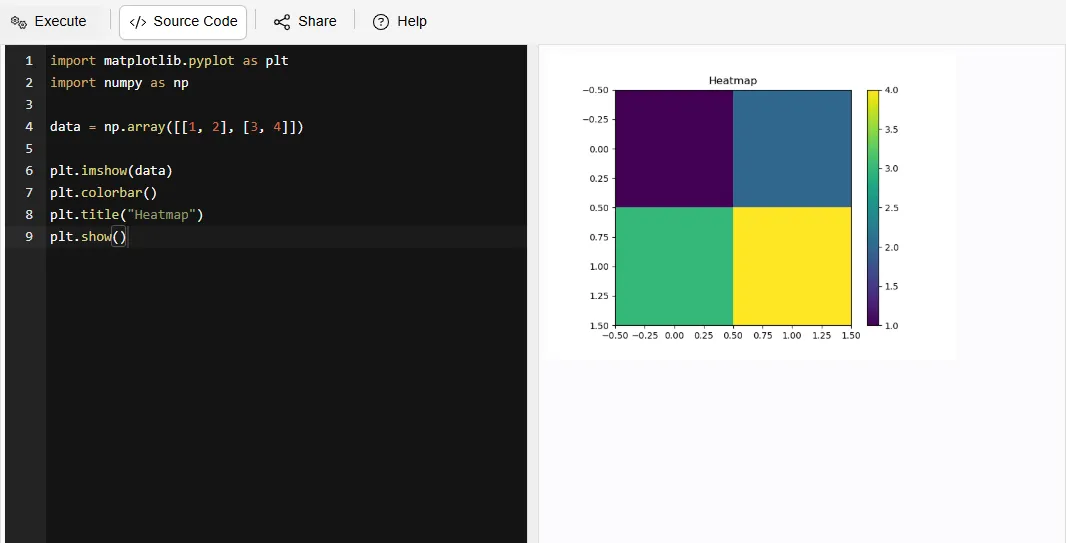Click the Source Code brackets icon
1066x543 pixels.
tap(137, 22)
